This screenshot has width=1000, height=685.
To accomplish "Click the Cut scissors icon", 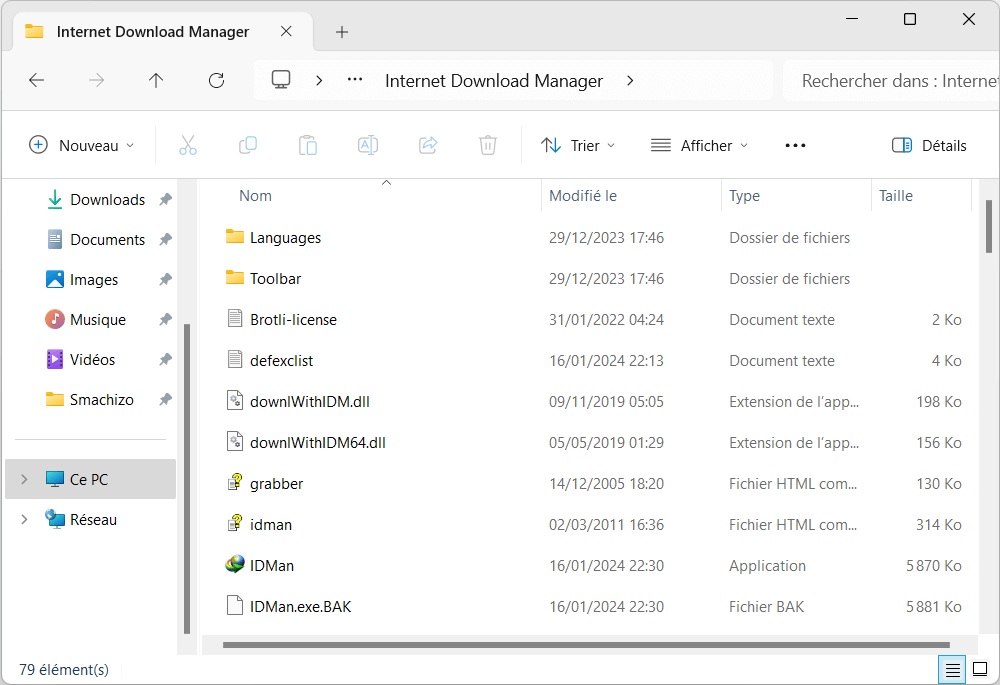I will coord(188,145).
